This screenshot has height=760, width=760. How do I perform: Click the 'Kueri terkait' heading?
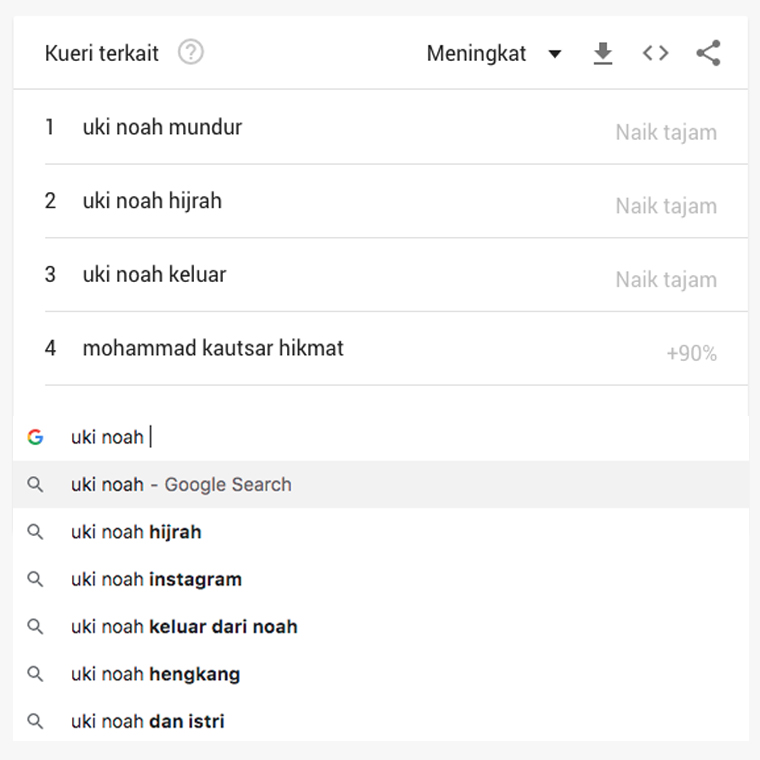(102, 54)
